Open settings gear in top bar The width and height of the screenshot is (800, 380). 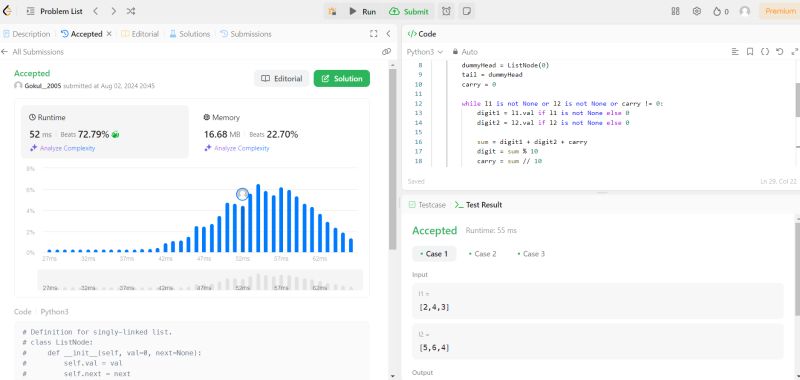(696, 11)
